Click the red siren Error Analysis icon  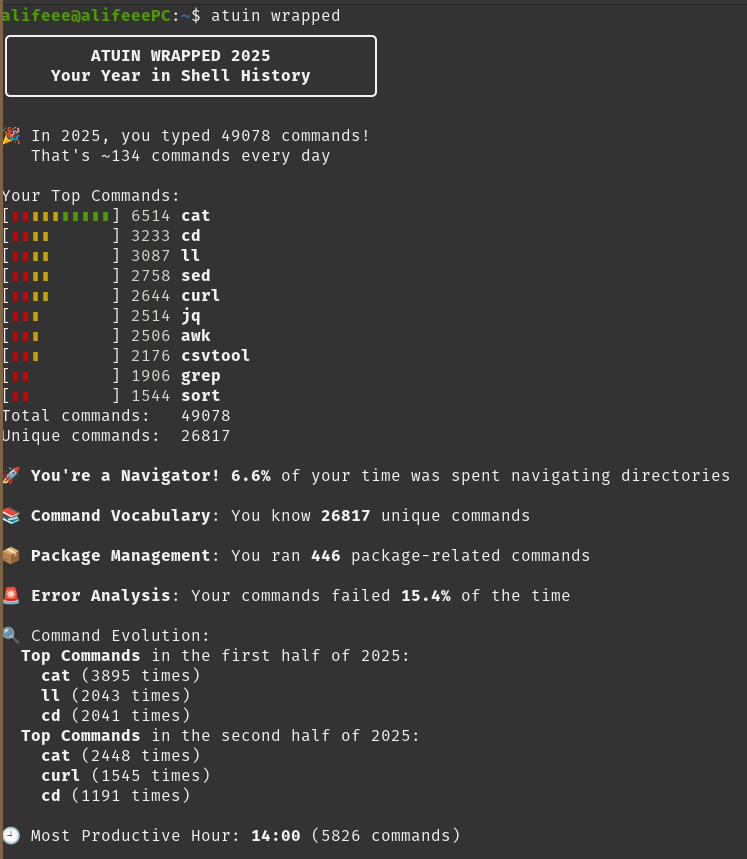(x=12, y=595)
